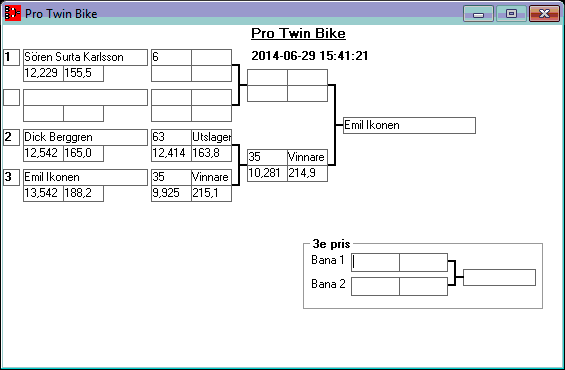Click the Bana 2 first input field
Viewport: 565px width, 370px height.
(x=375, y=286)
